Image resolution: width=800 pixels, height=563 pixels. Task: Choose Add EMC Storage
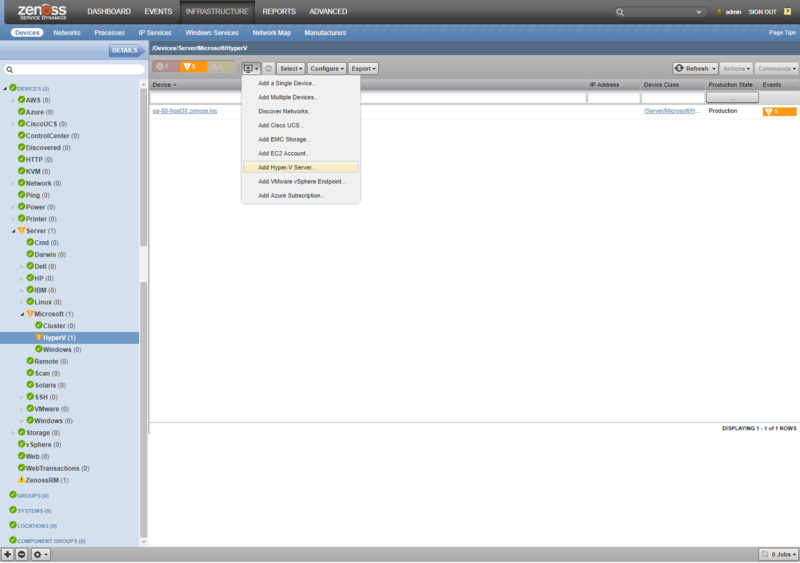pos(301,139)
